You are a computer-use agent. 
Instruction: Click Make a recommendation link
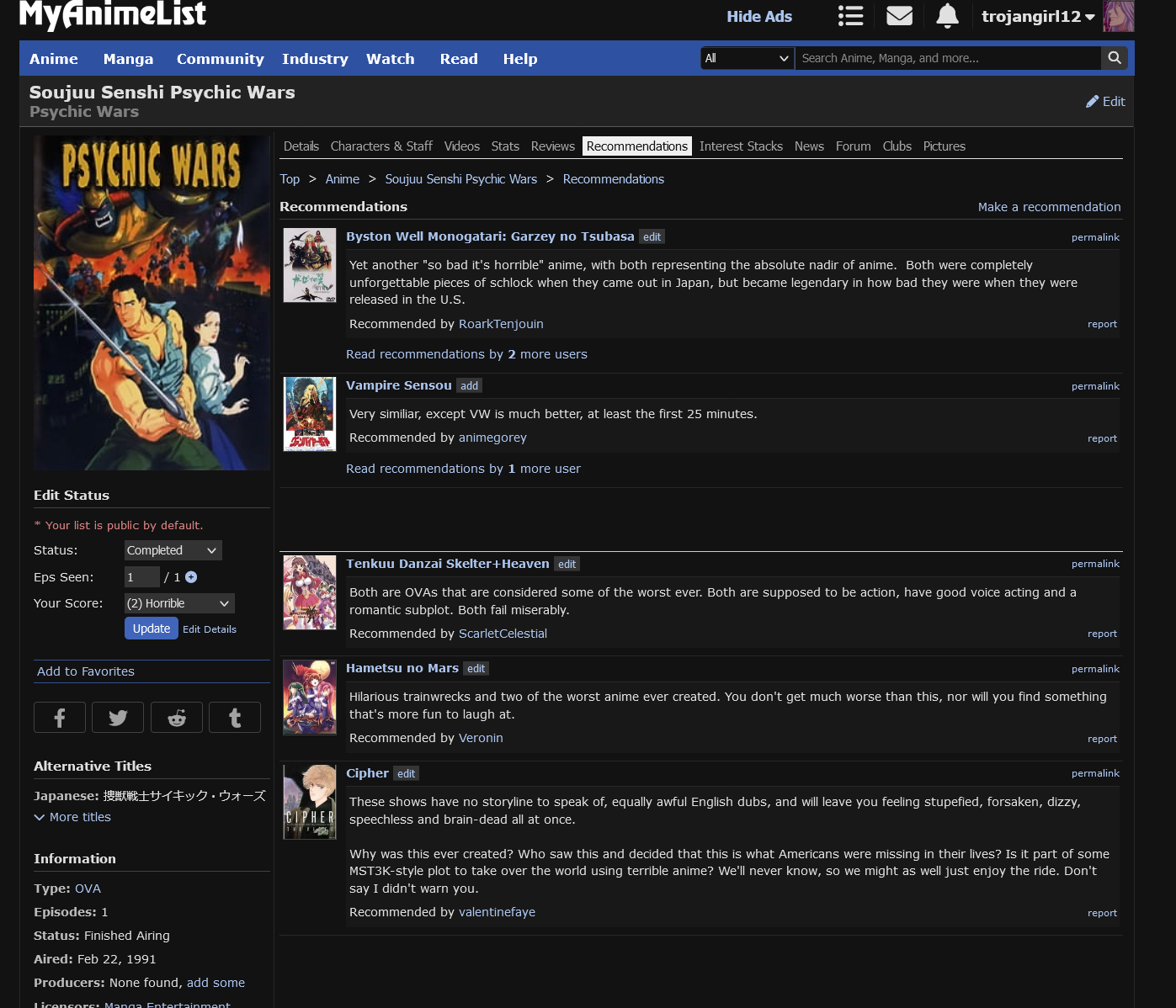(1049, 207)
